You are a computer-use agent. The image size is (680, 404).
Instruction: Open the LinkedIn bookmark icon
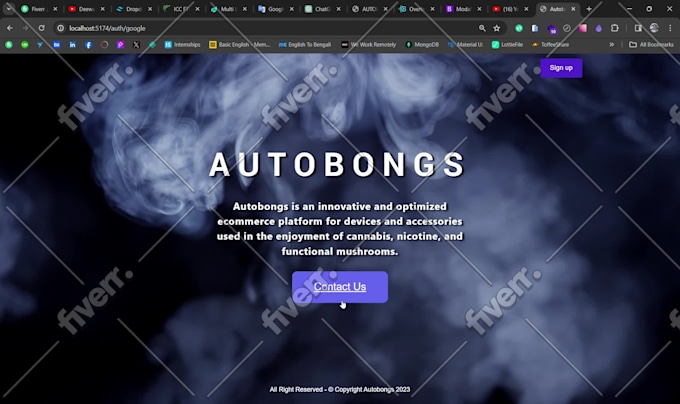coord(72,45)
